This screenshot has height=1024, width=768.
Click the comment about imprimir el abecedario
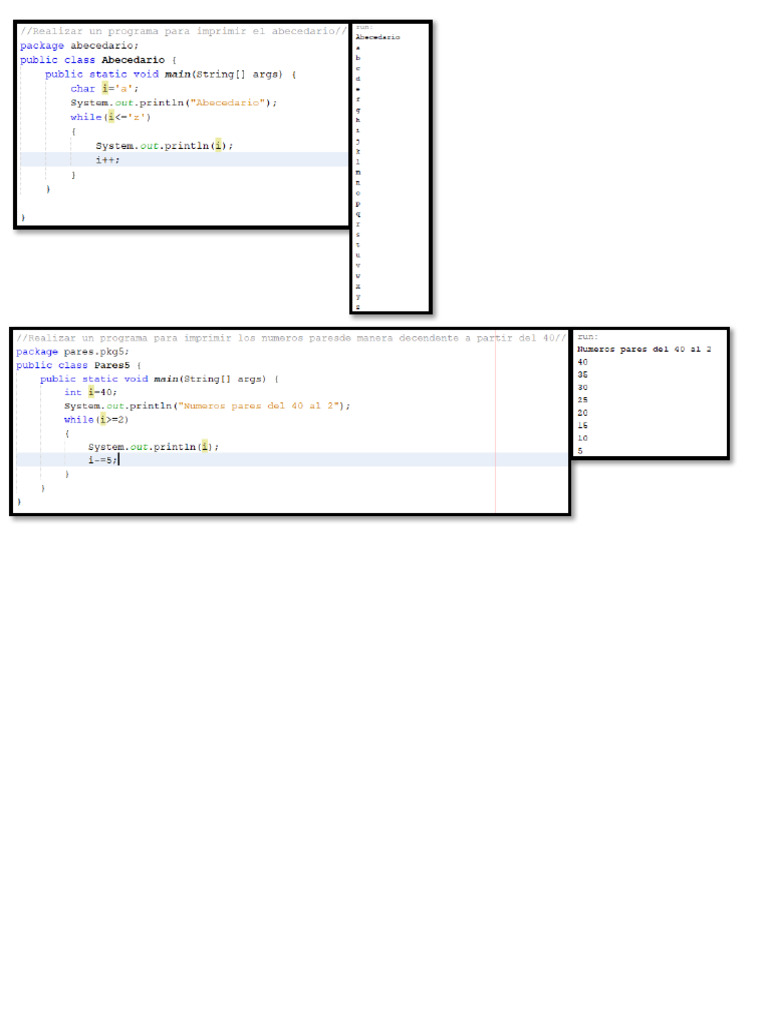[184, 31]
